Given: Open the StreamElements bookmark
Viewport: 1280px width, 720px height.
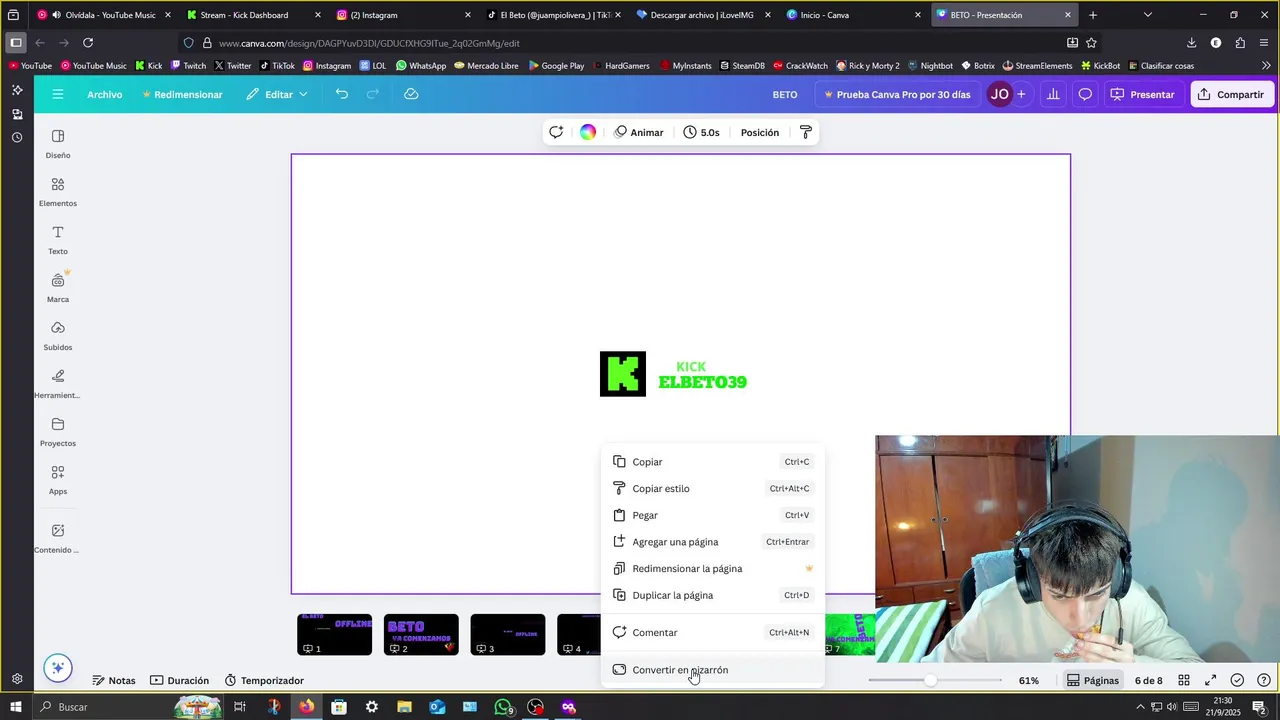Looking at the screenshot, I should tap(1036, 66).
